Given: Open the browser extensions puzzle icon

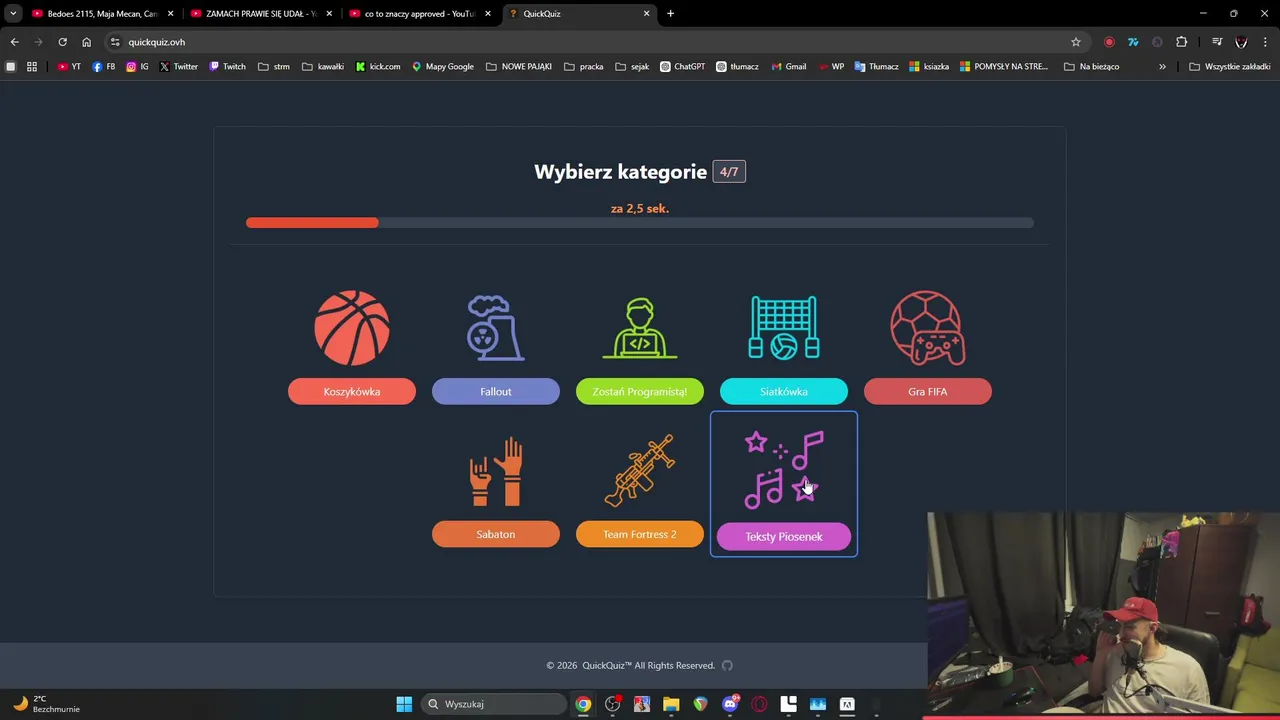Looking at the screenshot, I should pyautogui.click(x=1182, y=42).
